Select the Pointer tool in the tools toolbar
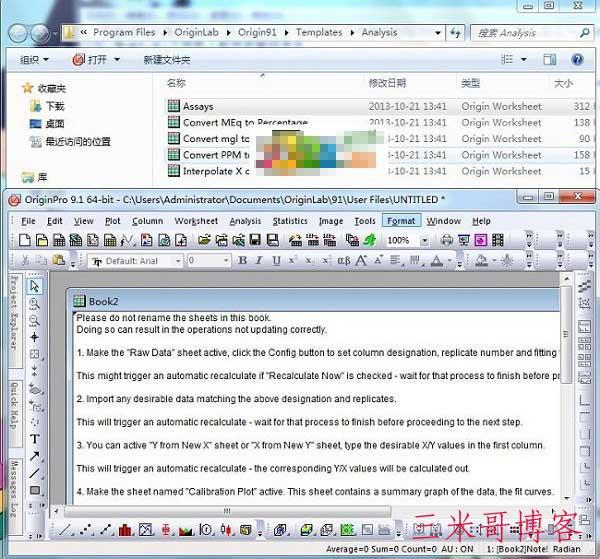600x559 pixels. click(x=34, y=286)
